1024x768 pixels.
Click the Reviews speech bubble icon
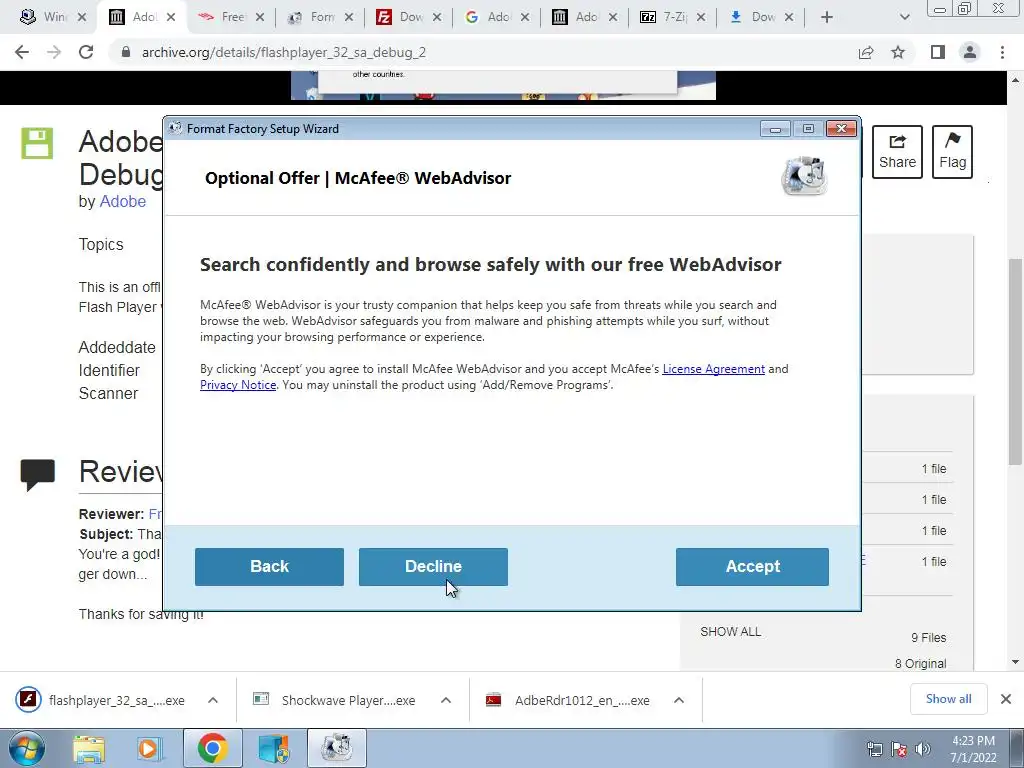click(x=37, y=474)
